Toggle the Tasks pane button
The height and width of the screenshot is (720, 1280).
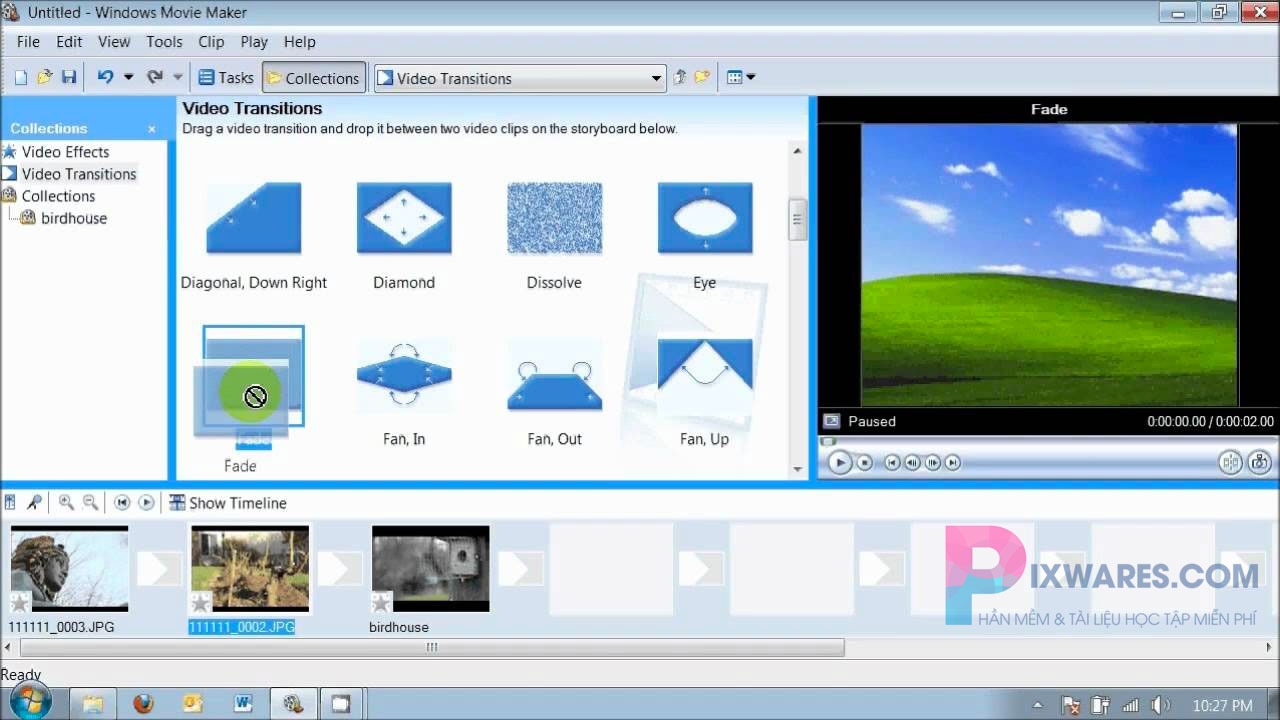pyautogui.click(x=226, y=77)
